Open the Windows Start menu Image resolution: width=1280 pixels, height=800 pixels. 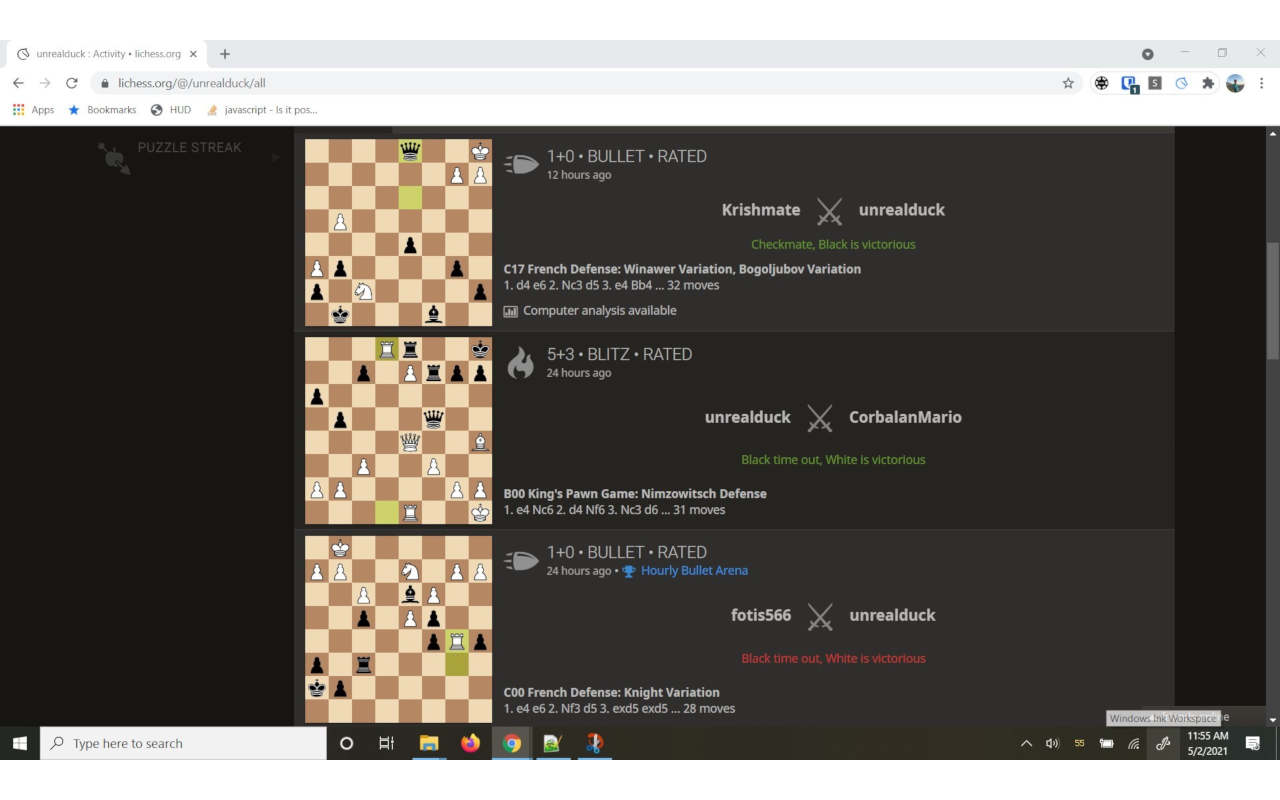(20, 743)
